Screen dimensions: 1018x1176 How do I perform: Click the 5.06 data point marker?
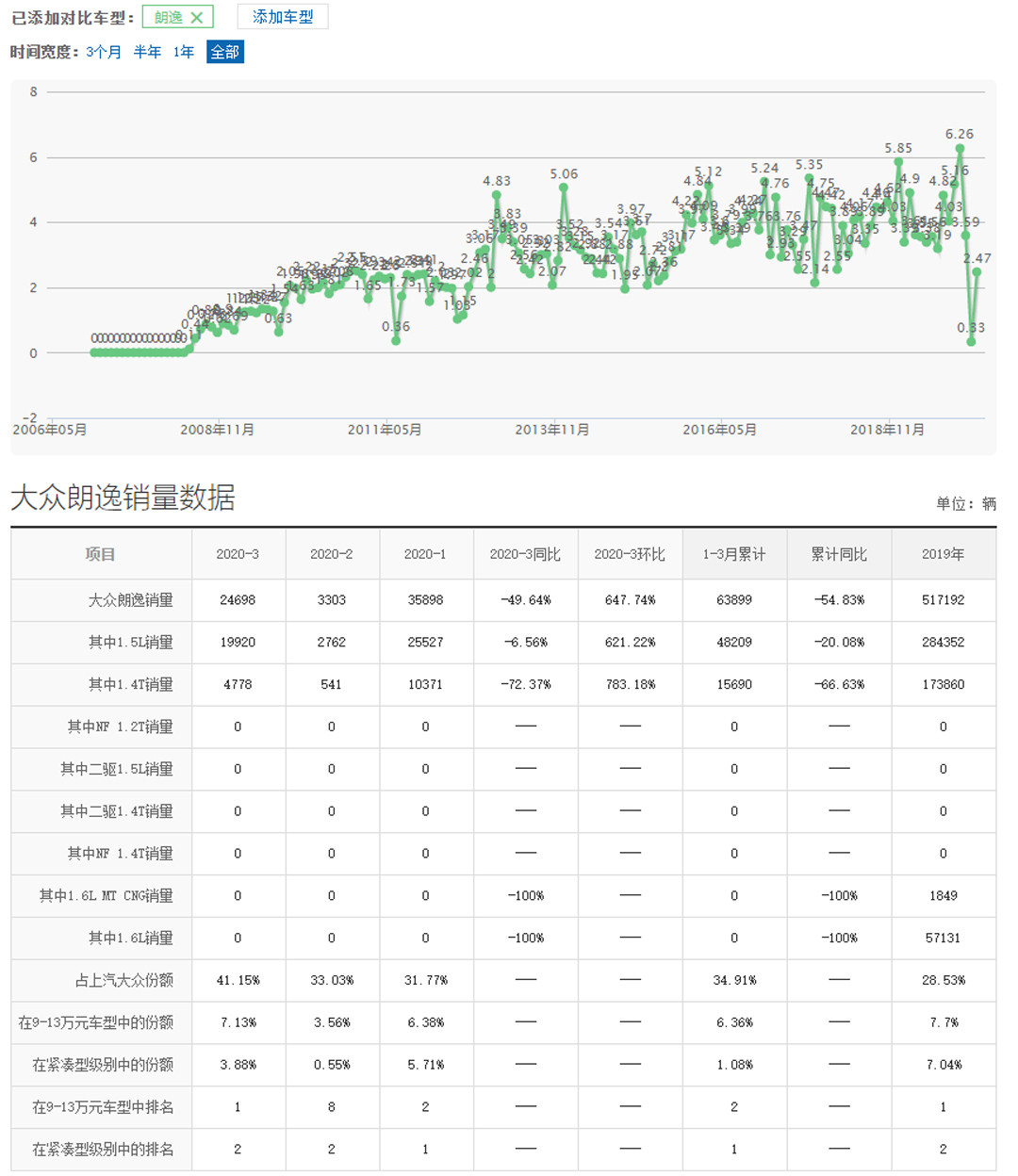pyautogui.click(x=564, y=188)
